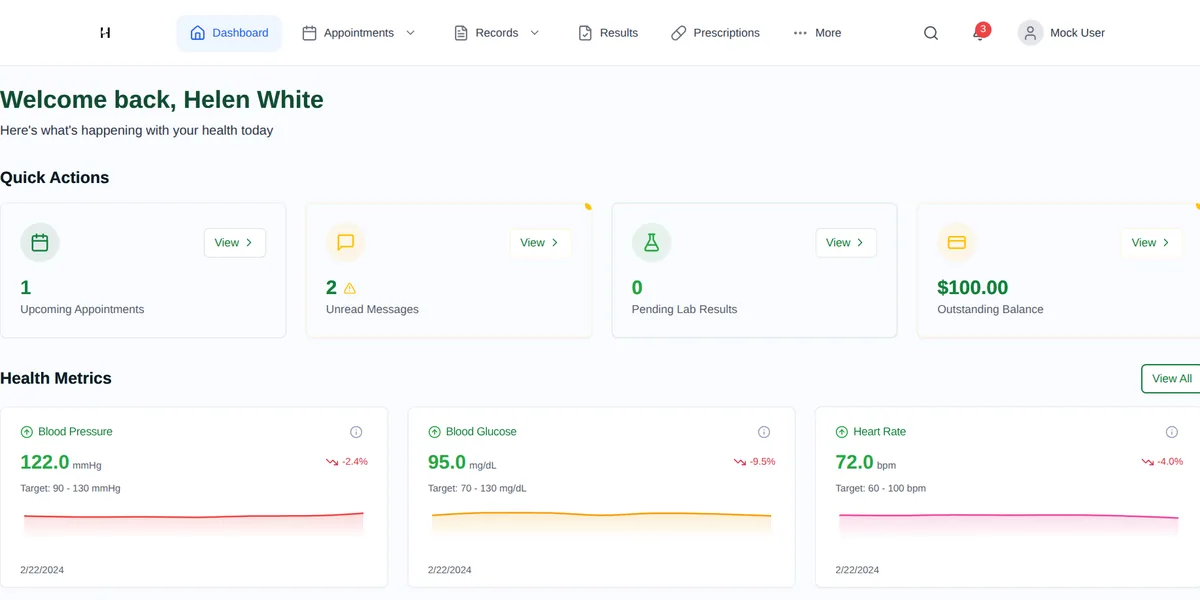This screenshot has height=600, width=1200.
Task: Open the Appointments menu
Action: pos(359,33)
